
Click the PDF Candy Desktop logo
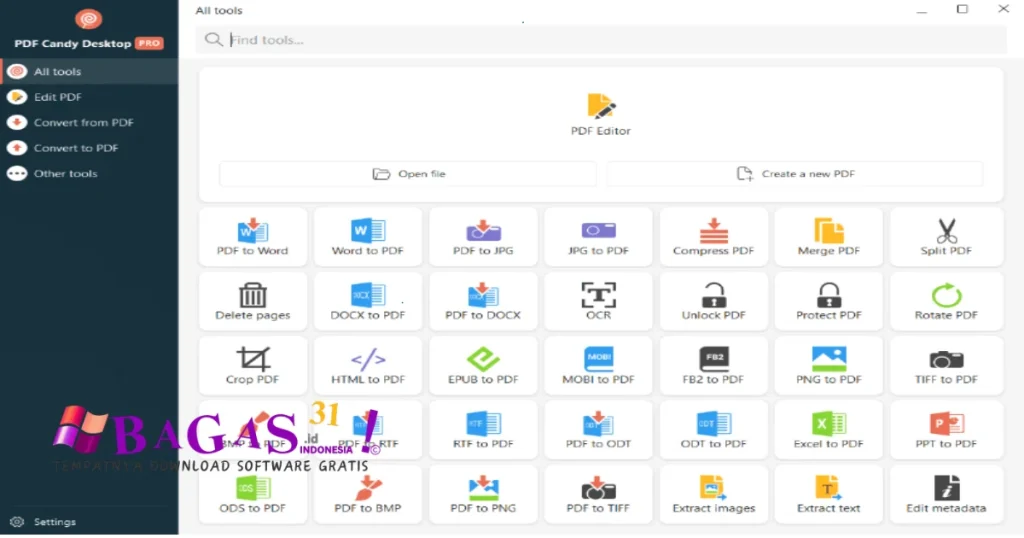pos(89,19)
